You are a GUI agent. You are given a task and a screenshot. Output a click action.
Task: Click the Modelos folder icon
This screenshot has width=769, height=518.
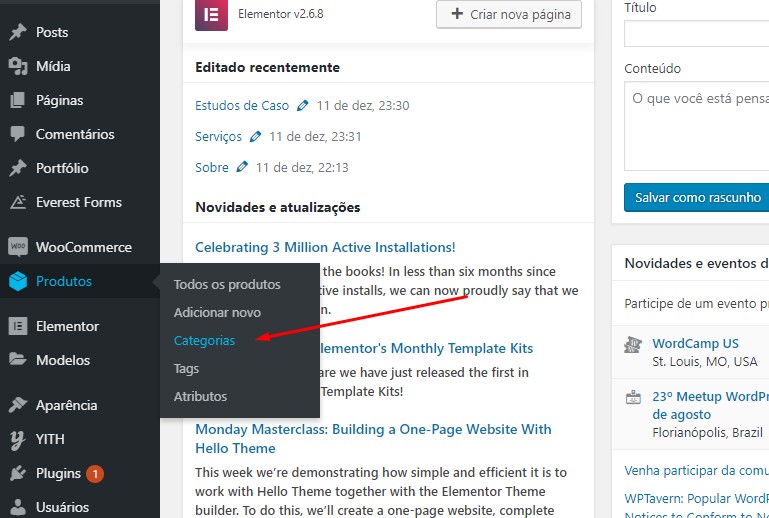click(x=18, y=360)
